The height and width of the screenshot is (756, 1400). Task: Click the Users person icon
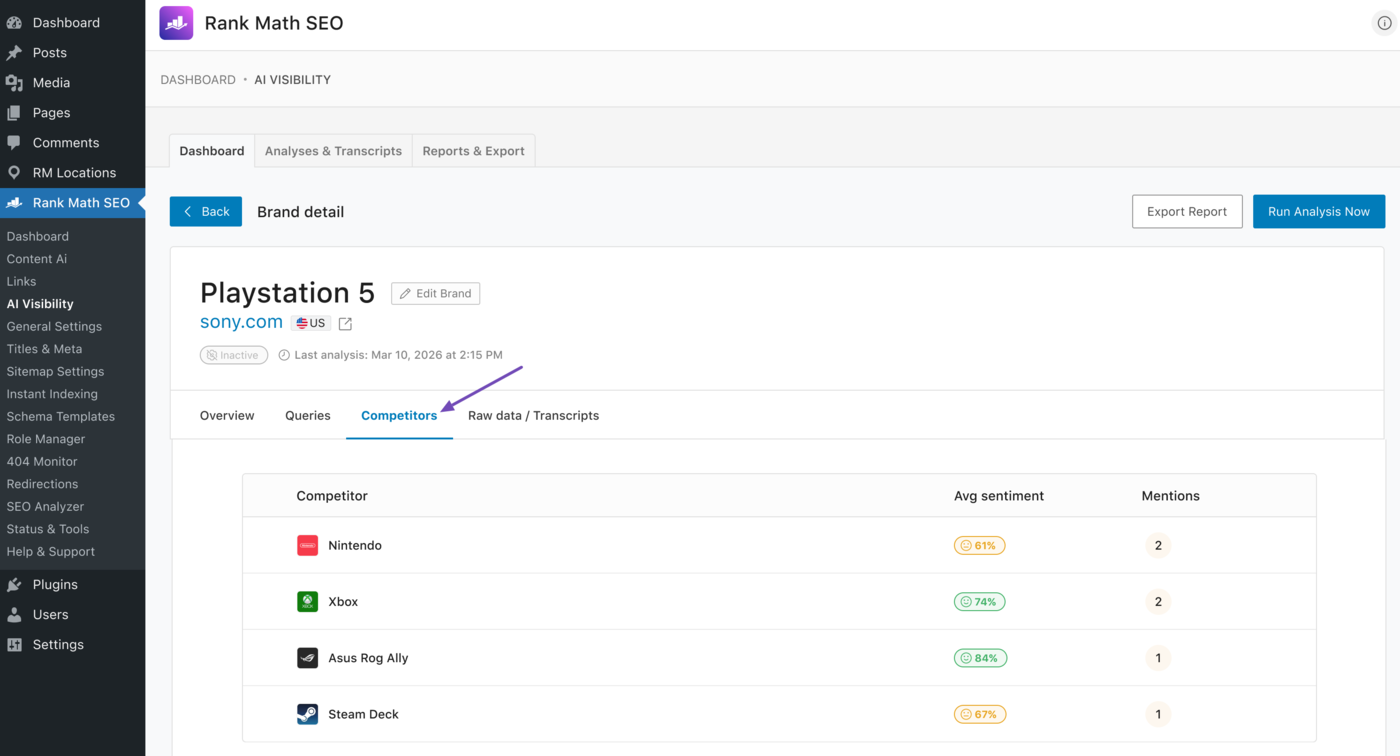coord(14,614)
